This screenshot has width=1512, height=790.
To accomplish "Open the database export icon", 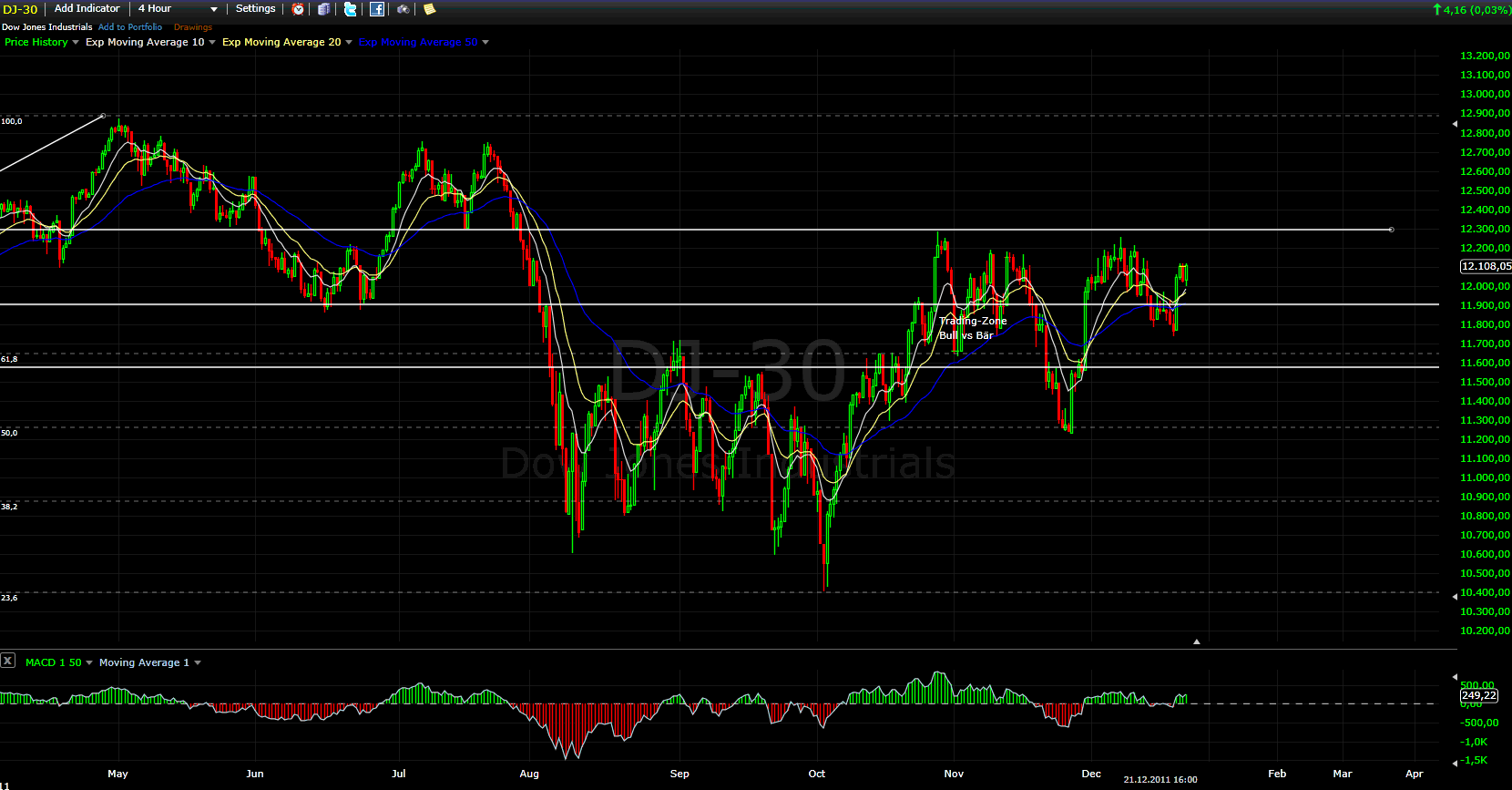I will point(324,9).
